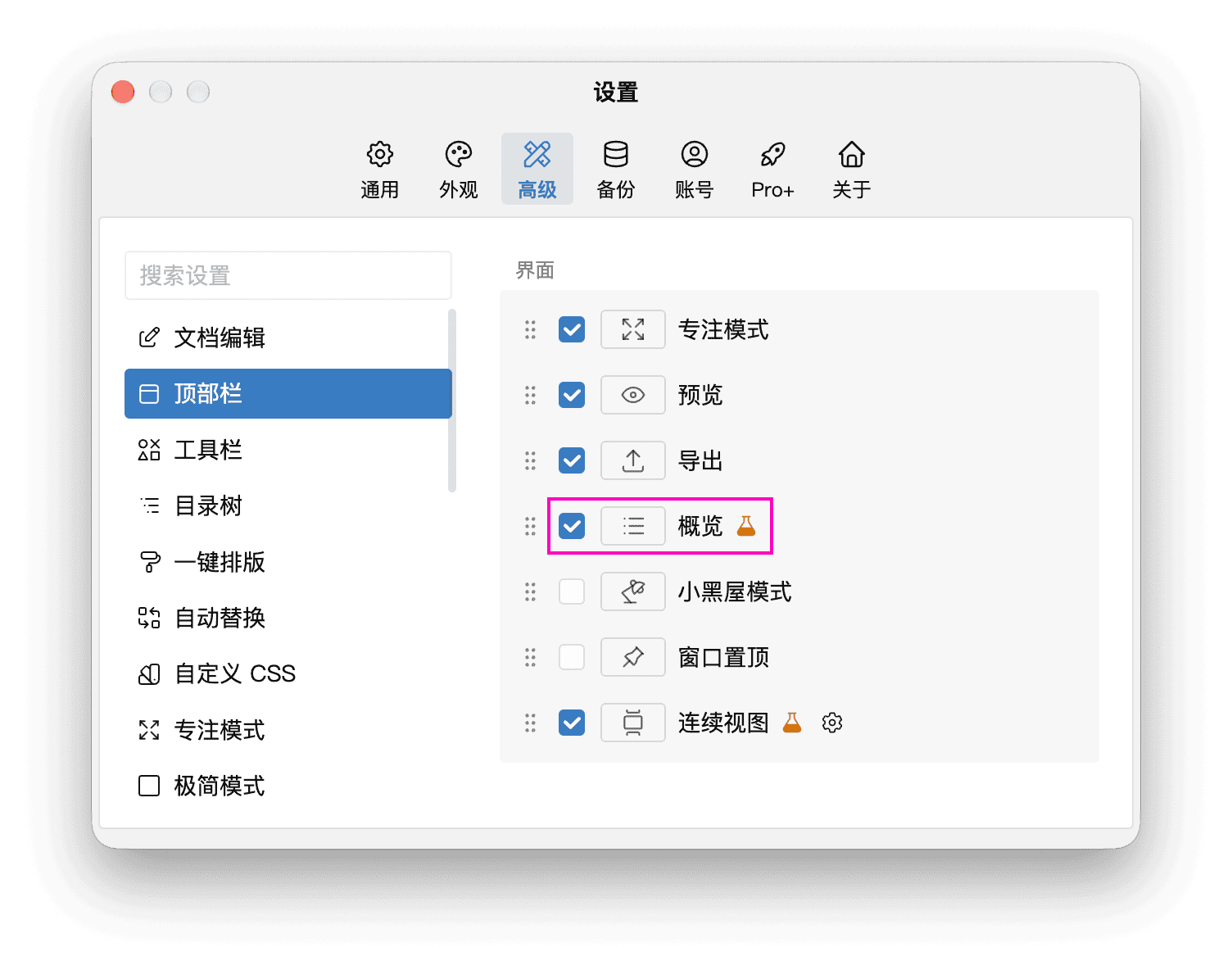
Task: Click the drag handle for 连续视图 row
Action: coord(530,723)
